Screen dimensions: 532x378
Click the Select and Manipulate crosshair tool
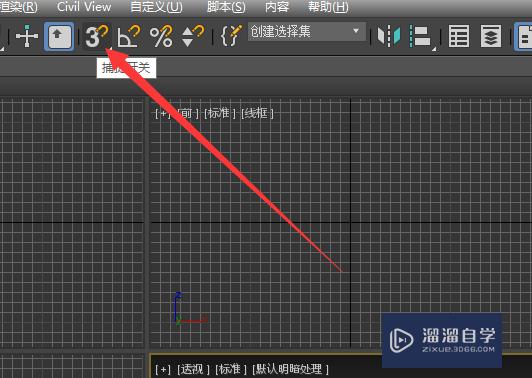coord(27,36)
